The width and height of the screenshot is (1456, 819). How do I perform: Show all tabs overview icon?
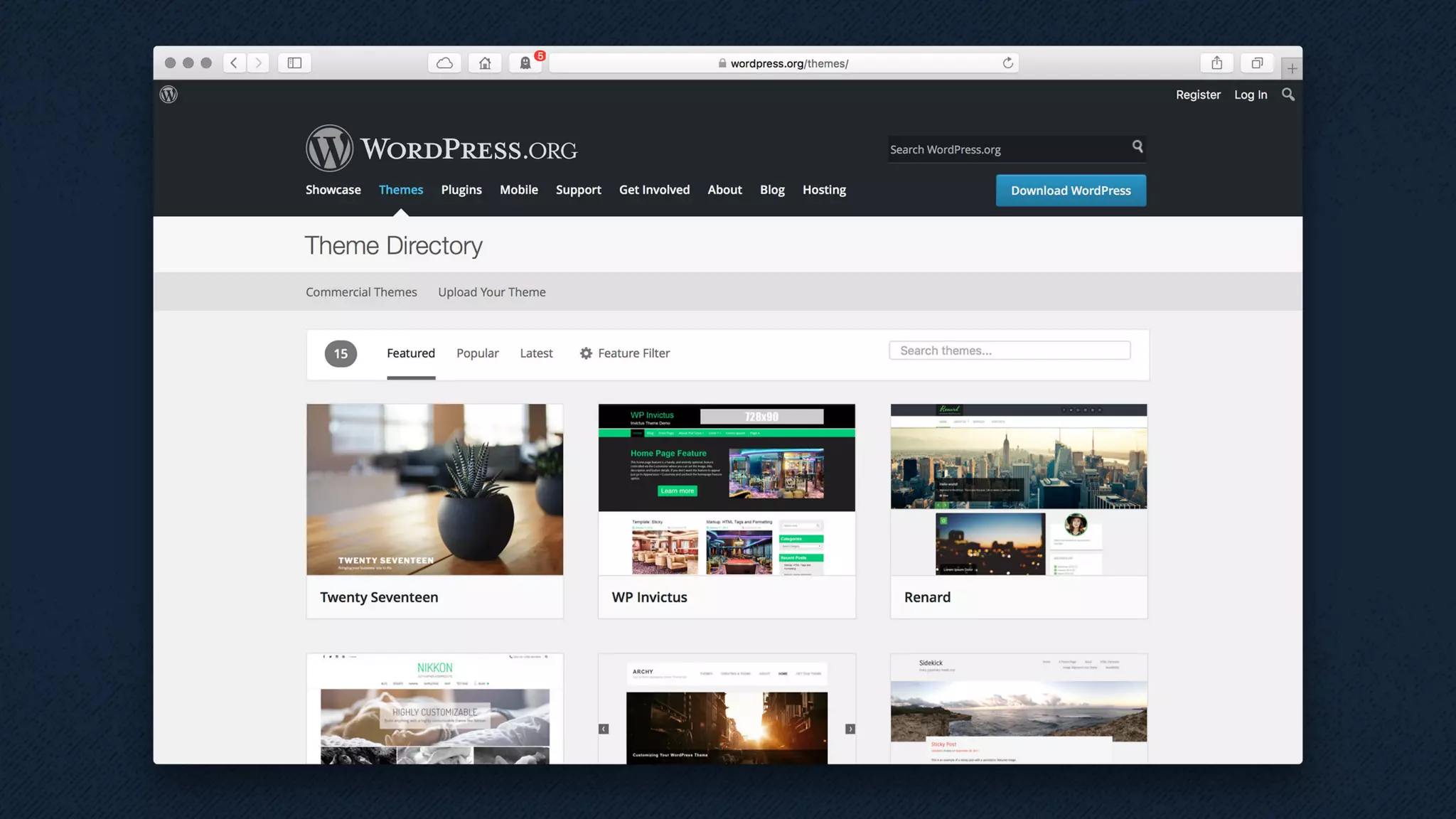[x=1257, y=63]
